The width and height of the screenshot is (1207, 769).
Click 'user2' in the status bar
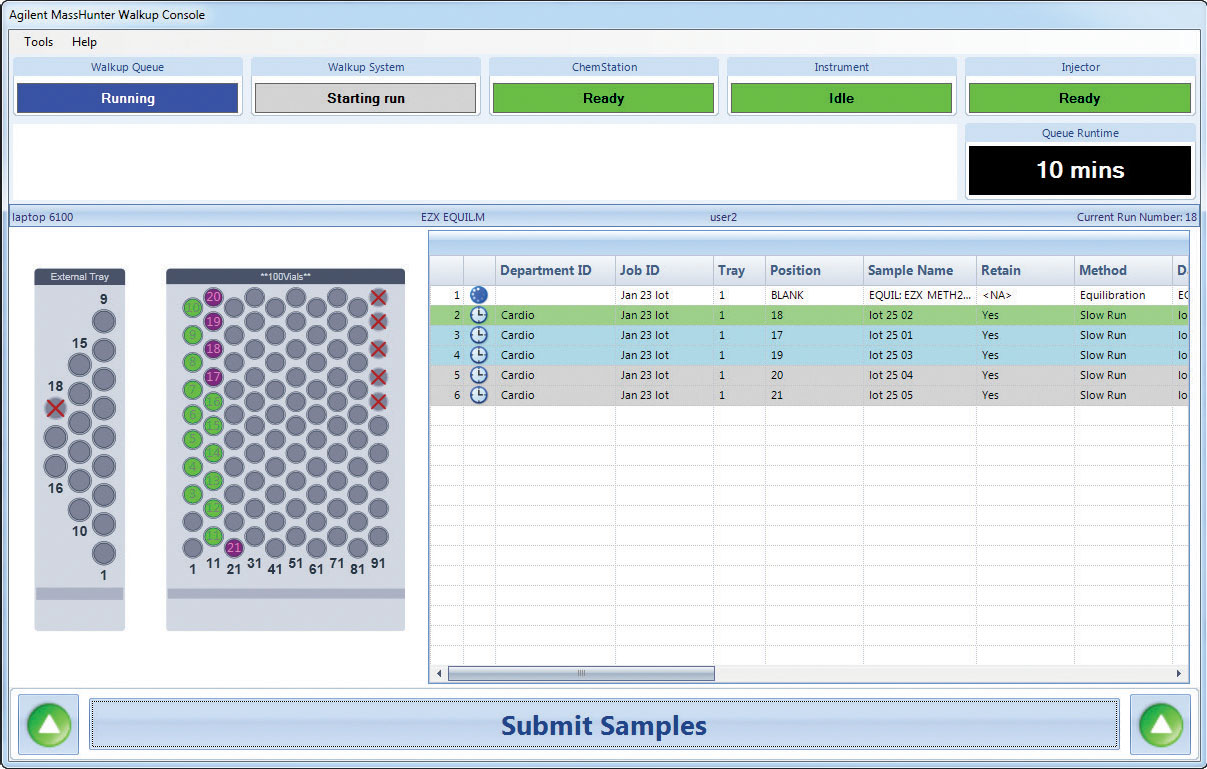[x=723, y=217]
